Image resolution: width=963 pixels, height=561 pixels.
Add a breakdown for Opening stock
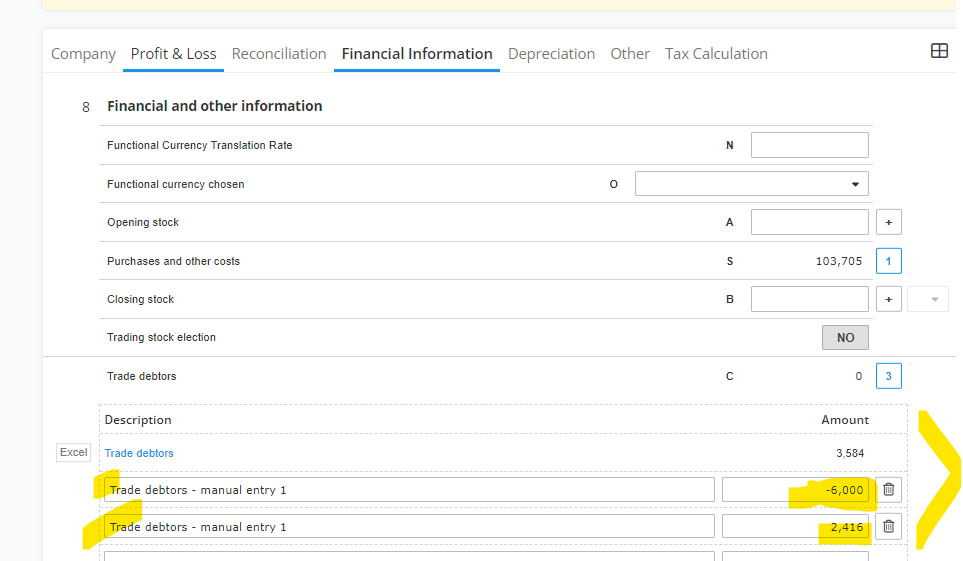coord(888,222)
